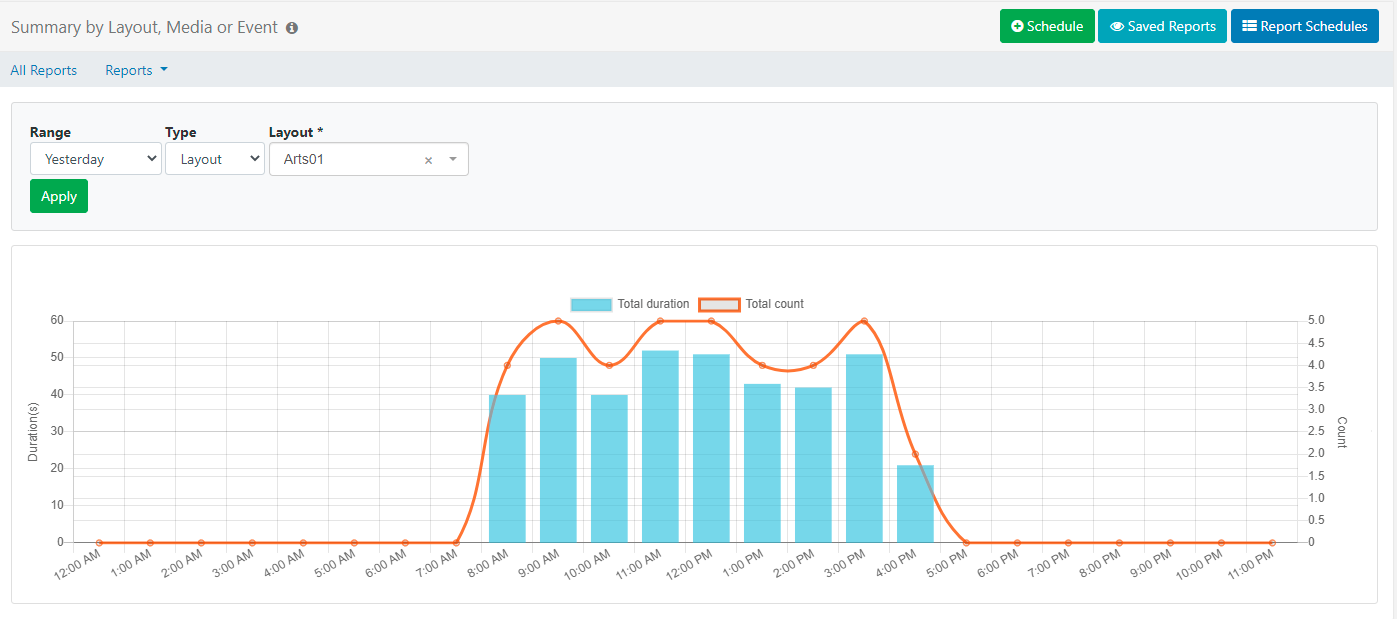Click the Arts01 layout selection field

(x=345, y=159)
